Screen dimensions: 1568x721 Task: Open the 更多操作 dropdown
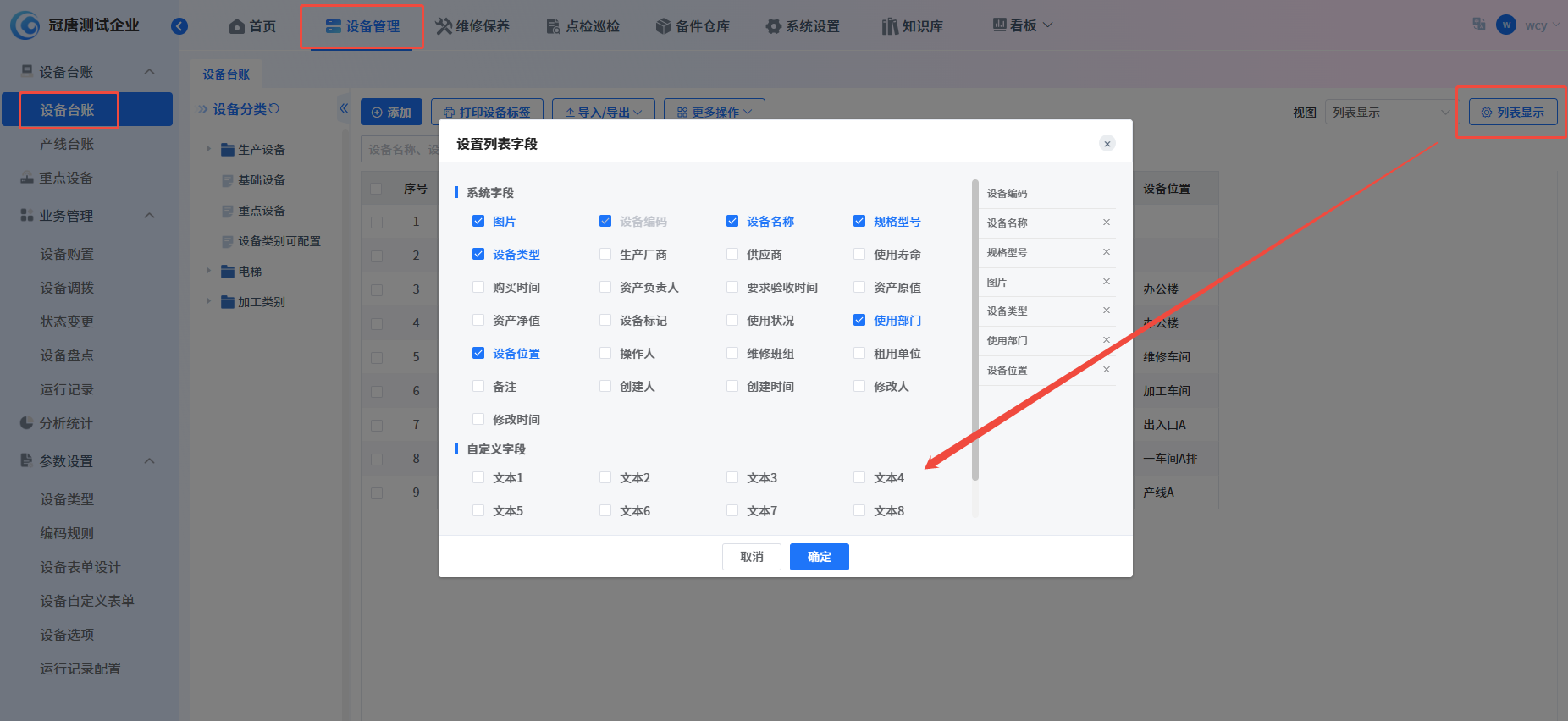click(x=715, y=113)
